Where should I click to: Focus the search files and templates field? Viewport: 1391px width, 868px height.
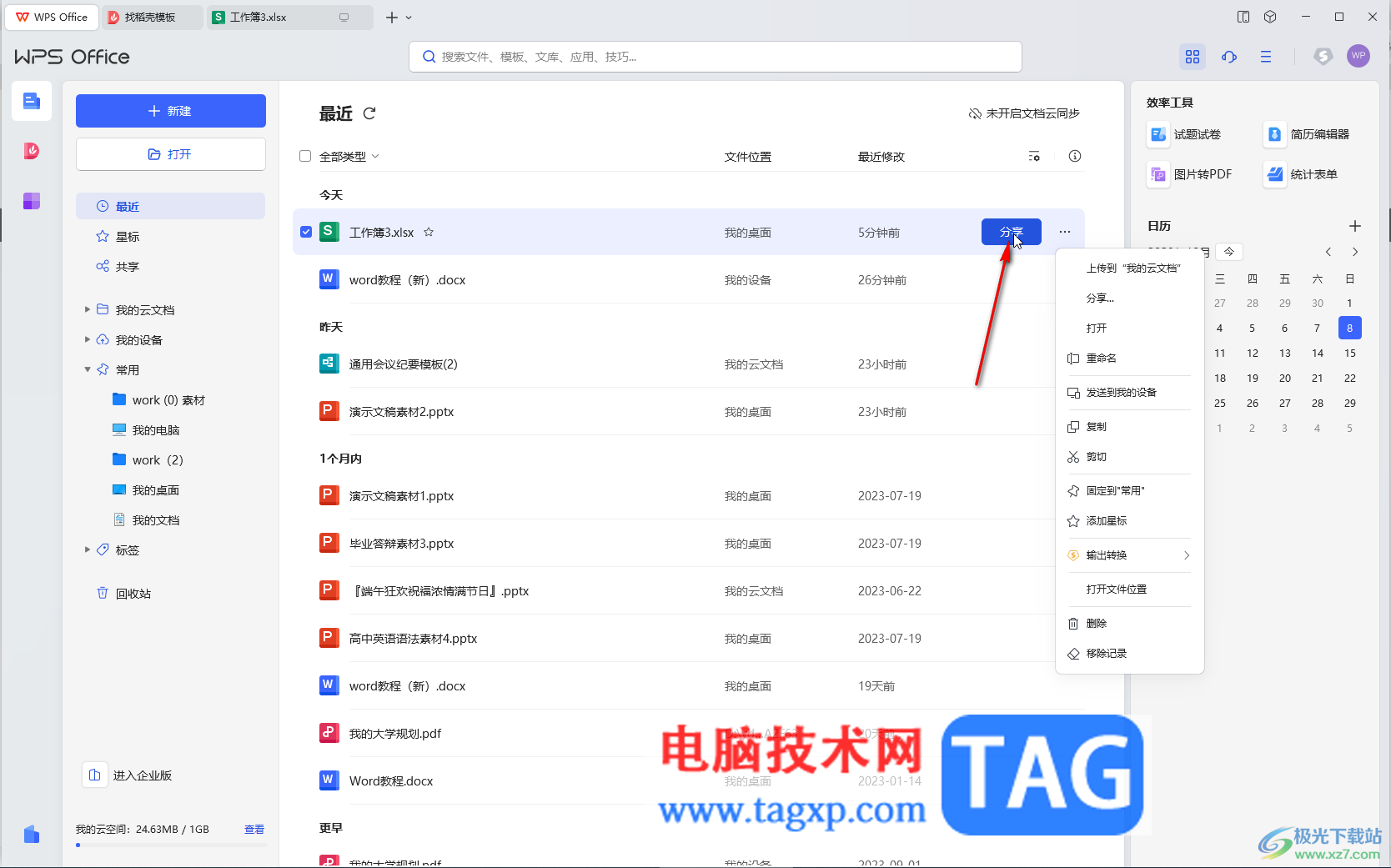pyautogui.click(x=716, y=57)
